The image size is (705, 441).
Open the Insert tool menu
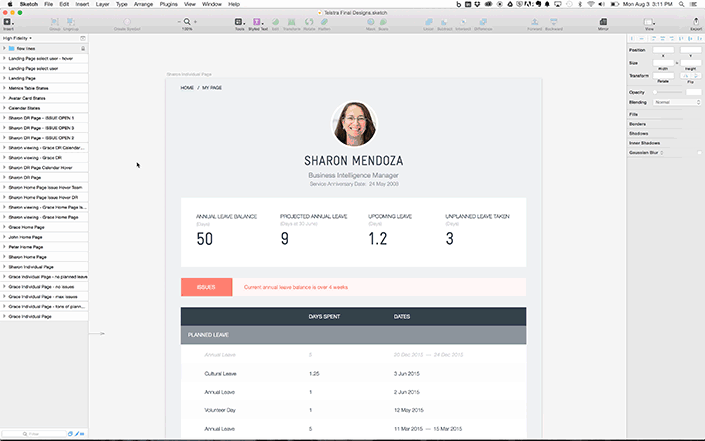click(8, 22)
